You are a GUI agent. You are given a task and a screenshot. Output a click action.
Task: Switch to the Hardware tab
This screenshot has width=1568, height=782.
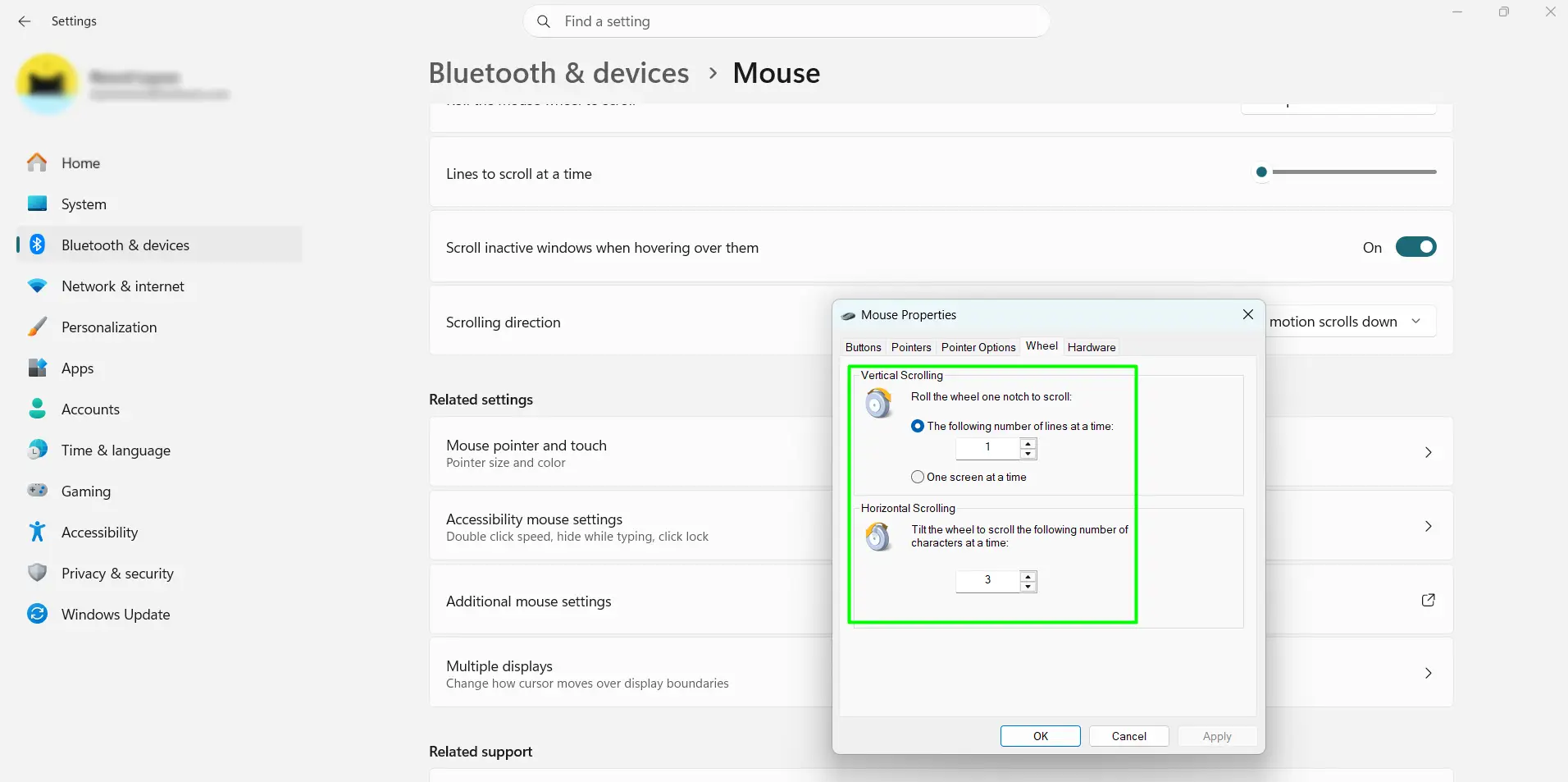(1092, 347)
